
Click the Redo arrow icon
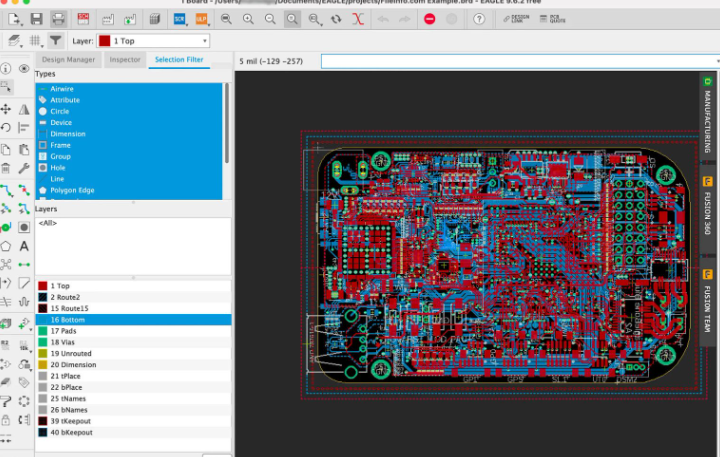coord(405,19)
